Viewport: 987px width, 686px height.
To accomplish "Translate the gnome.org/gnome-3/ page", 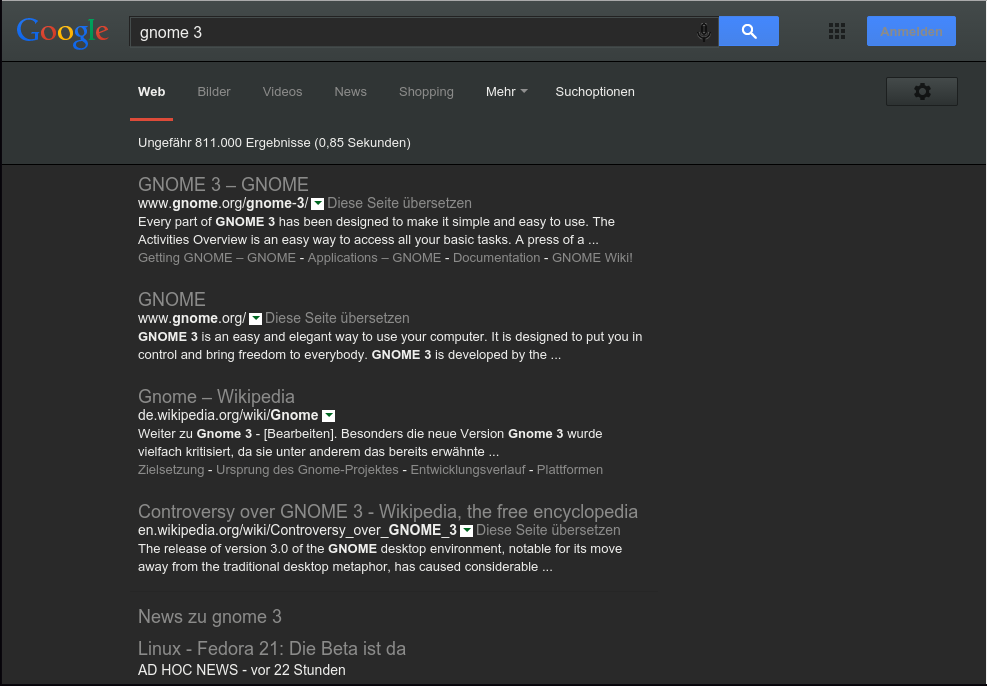I will pyautogui.click(x=399, y=203).
